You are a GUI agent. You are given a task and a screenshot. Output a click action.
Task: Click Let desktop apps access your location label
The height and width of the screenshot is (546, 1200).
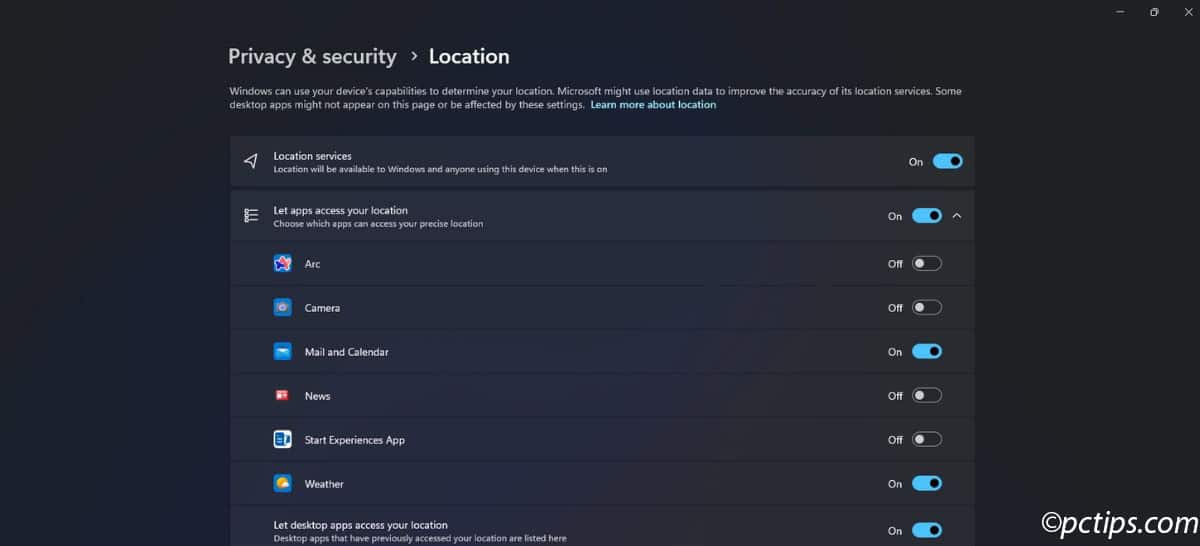pos(361,525)
